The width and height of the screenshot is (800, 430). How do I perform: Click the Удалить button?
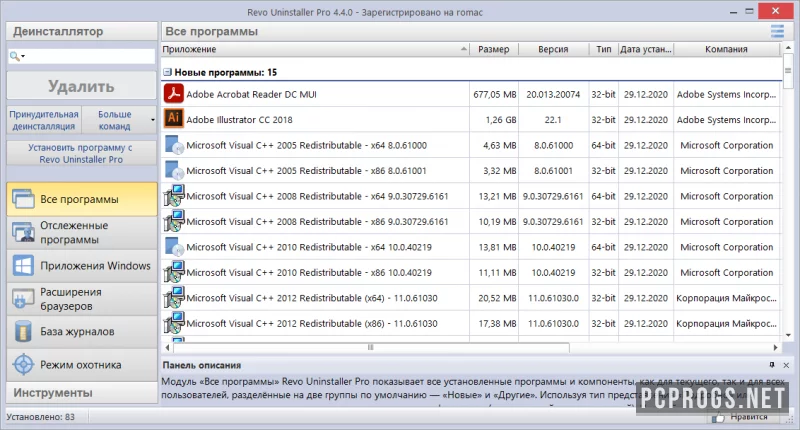coord(82,86)
